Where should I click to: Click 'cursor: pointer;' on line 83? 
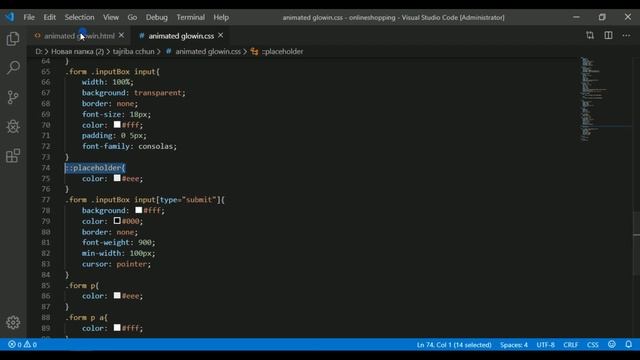click(x=116, y=264)
